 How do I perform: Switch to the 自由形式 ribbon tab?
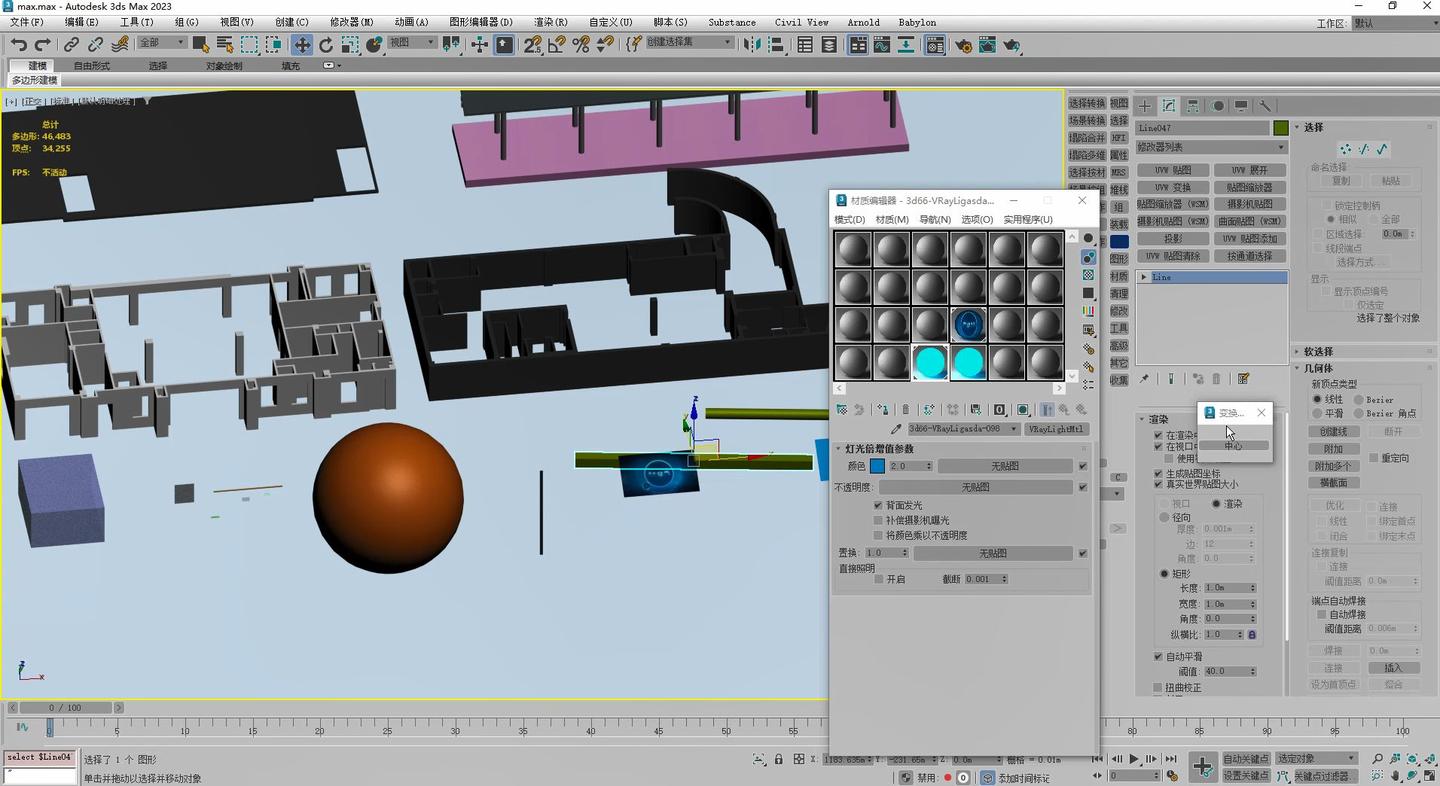coord(92,66)
